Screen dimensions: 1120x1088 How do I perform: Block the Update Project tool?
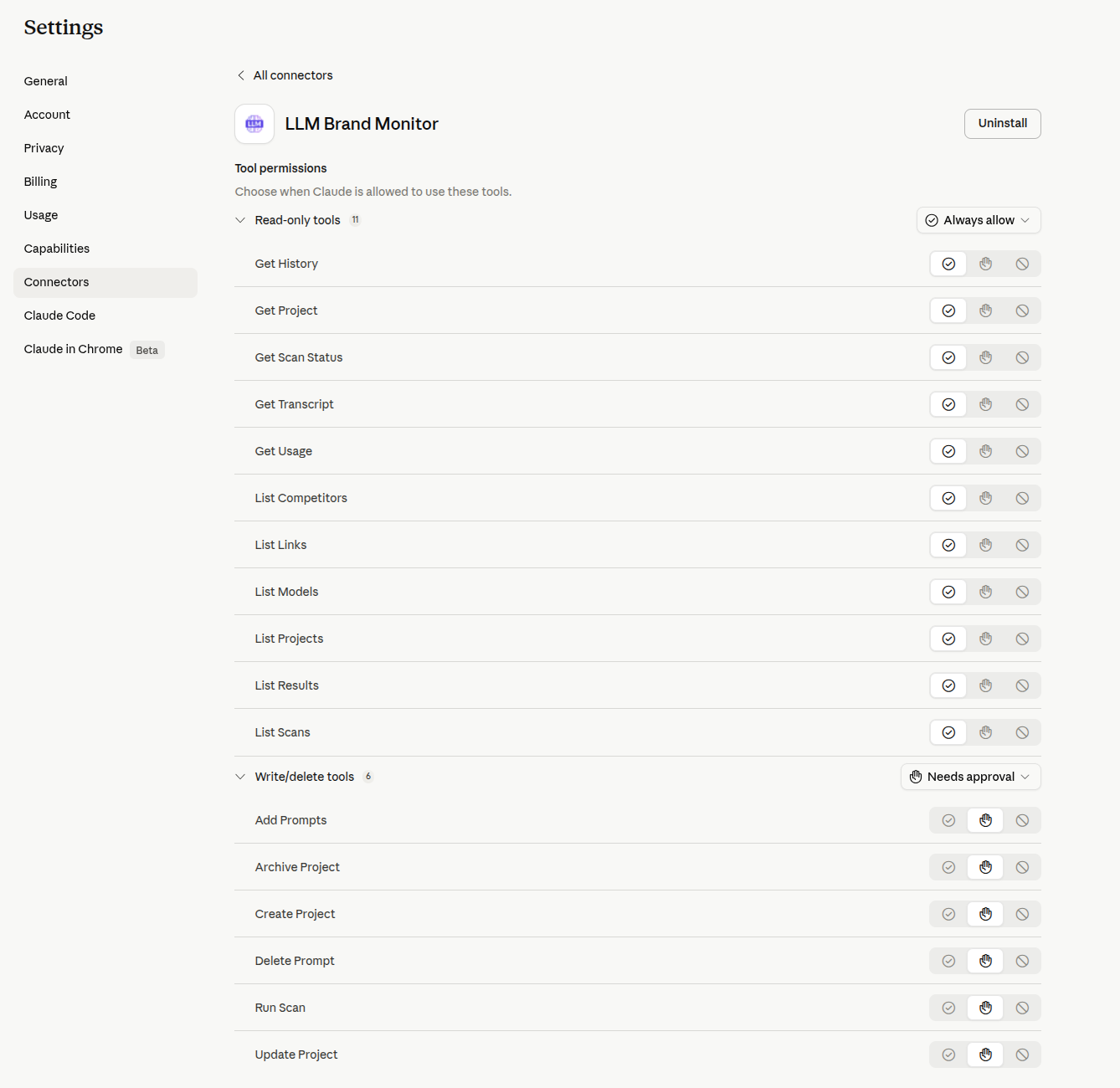(x=1022, y=1055)
